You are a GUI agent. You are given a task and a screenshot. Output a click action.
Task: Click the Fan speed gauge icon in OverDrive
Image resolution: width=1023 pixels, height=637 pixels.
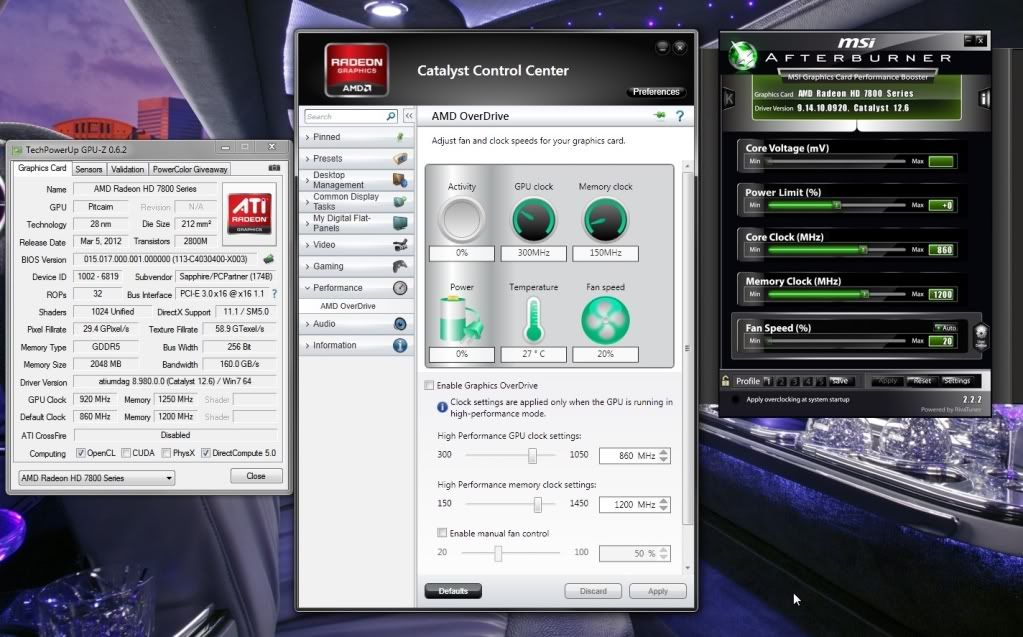tap(605, 320)
